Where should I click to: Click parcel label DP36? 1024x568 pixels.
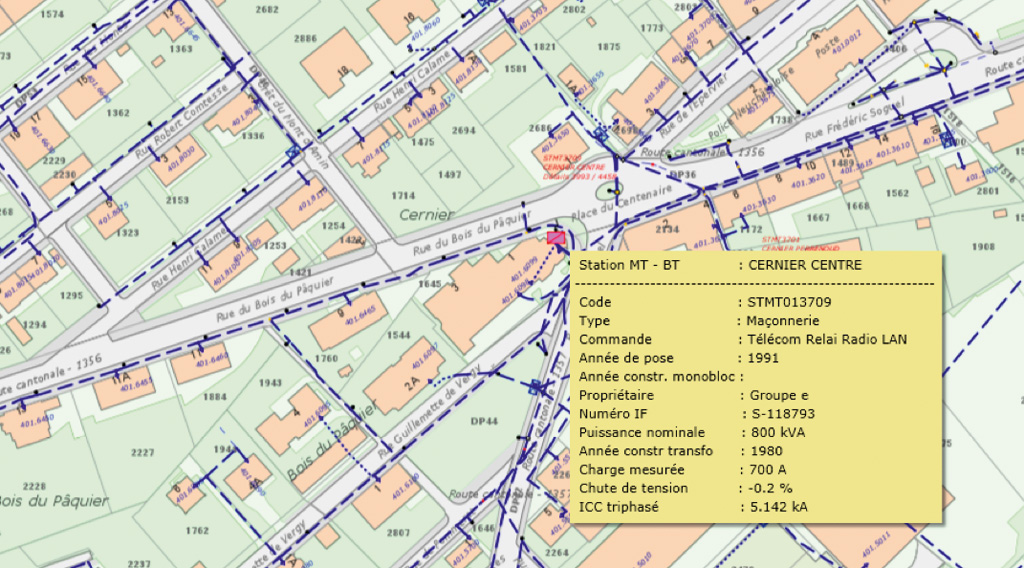682,174
